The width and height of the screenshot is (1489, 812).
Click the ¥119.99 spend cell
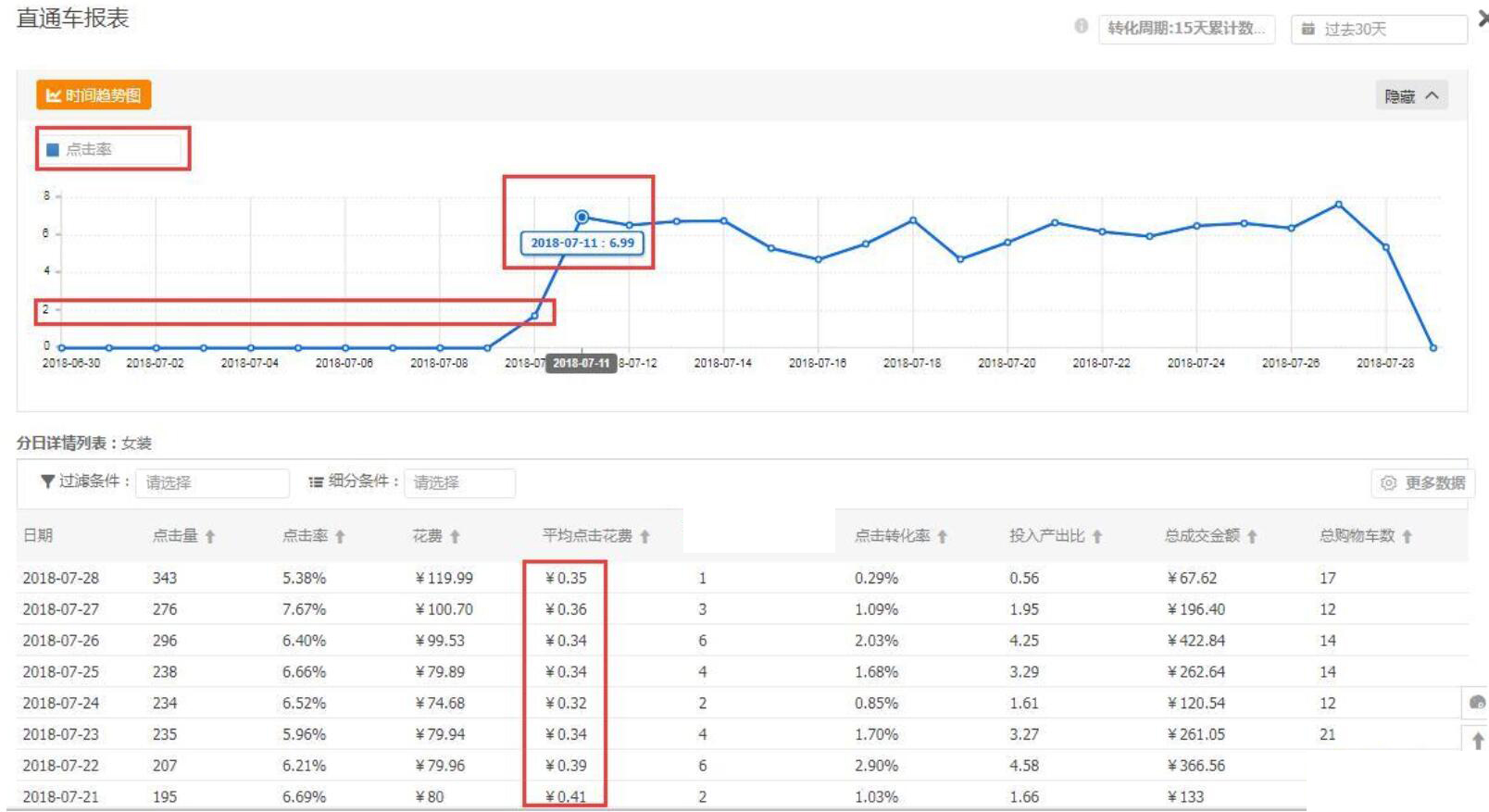click(444, 578)
